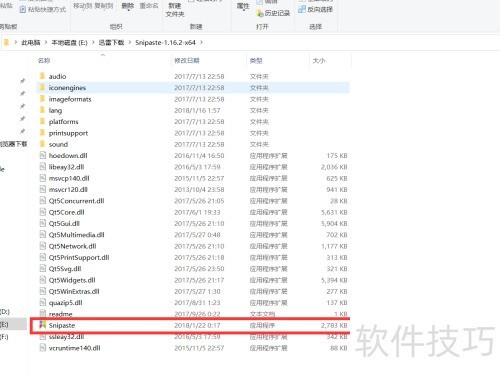Click the Properties (属性) ribbon button

tap(243, 6)
